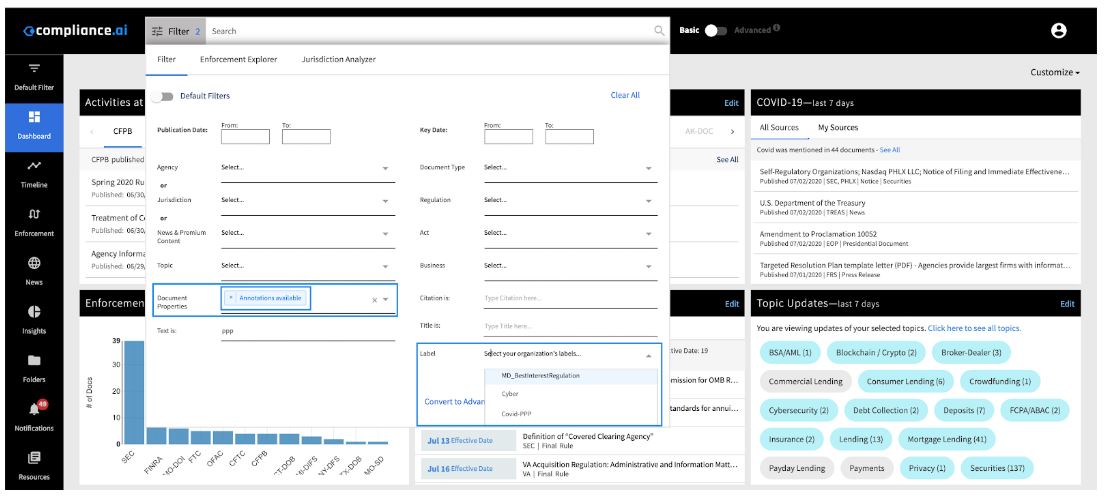The width and height of the screenshot is (1105, 498).
Task: Click the previous agency arrow beside CFPB
Action: coord(92,131)
